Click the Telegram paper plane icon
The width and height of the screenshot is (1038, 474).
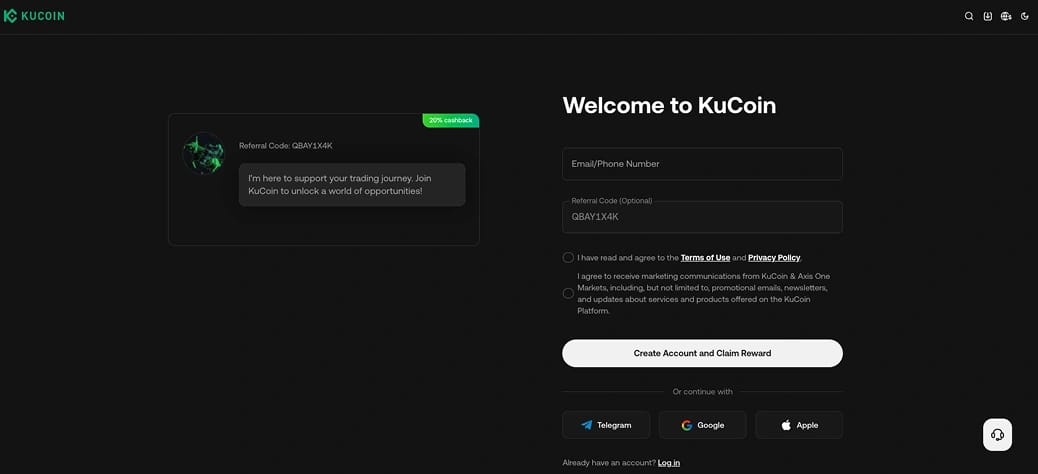coord(587,425)
